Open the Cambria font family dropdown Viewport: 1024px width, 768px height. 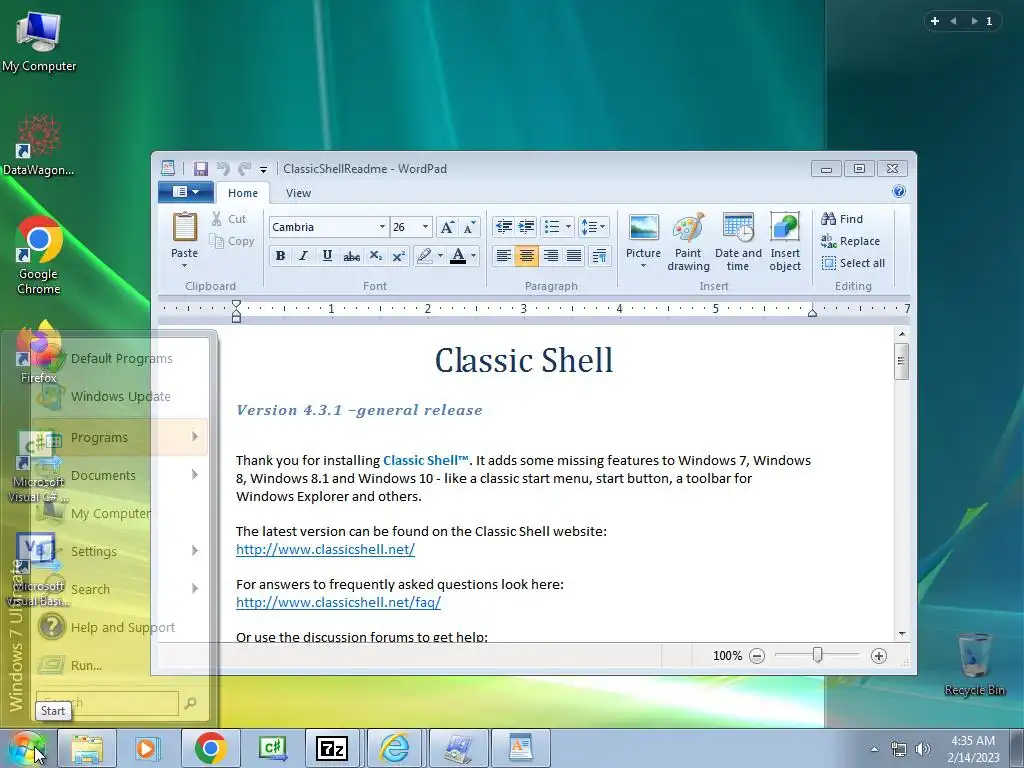tap(382, 227)
